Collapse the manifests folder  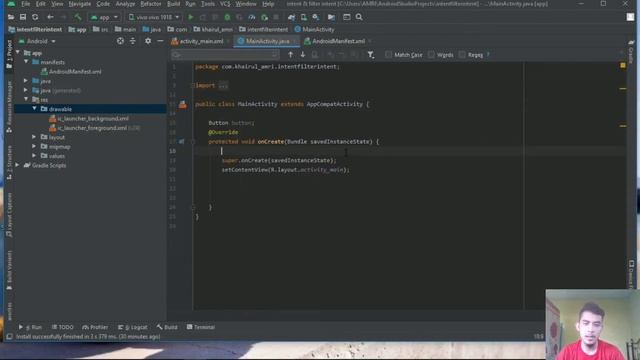click(x=26, y=62)
